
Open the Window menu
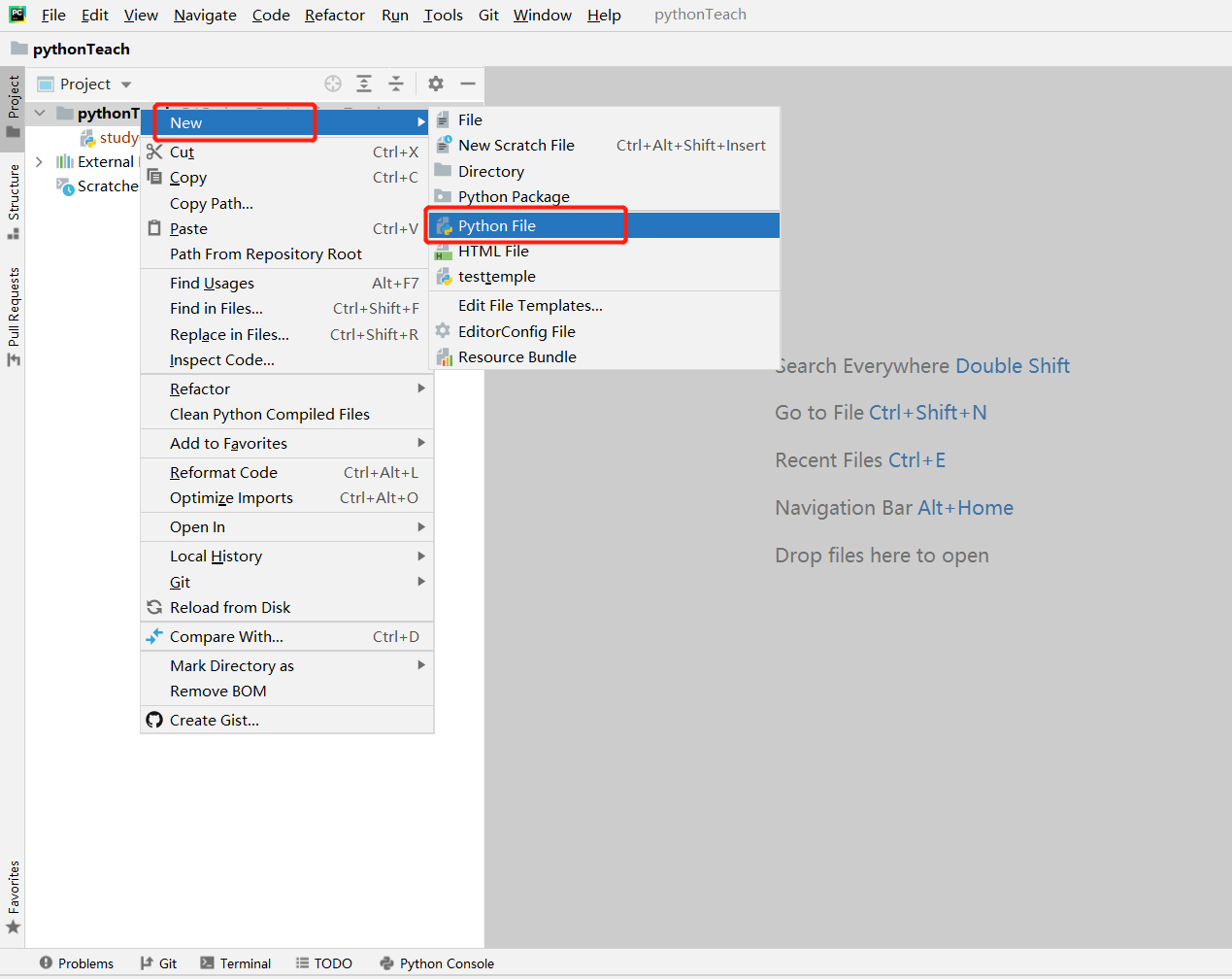(543, 15)
